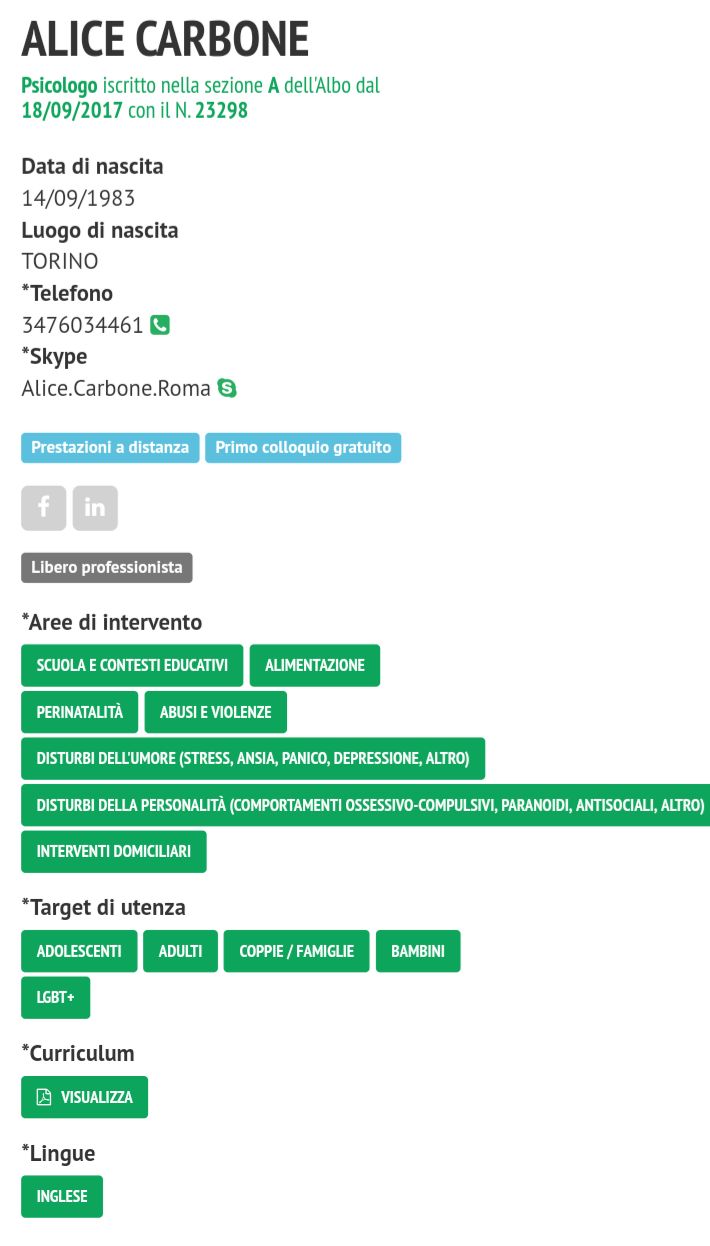710x1246 pixels.
Task: Click the Alimentazione area tag
Action: coord(315,665)
